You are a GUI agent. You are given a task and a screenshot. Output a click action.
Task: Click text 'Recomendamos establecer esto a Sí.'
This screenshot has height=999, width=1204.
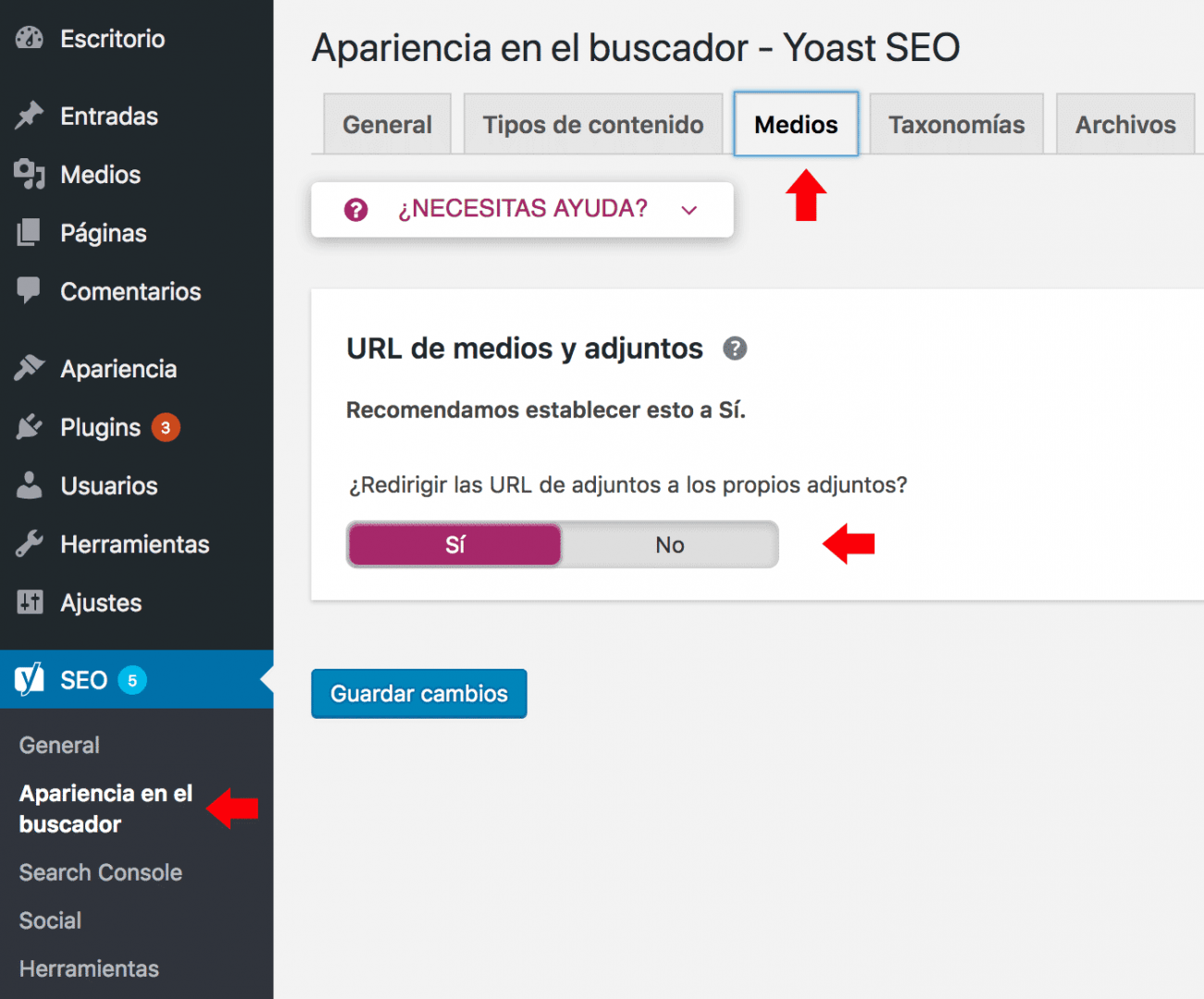pos(546,410)
